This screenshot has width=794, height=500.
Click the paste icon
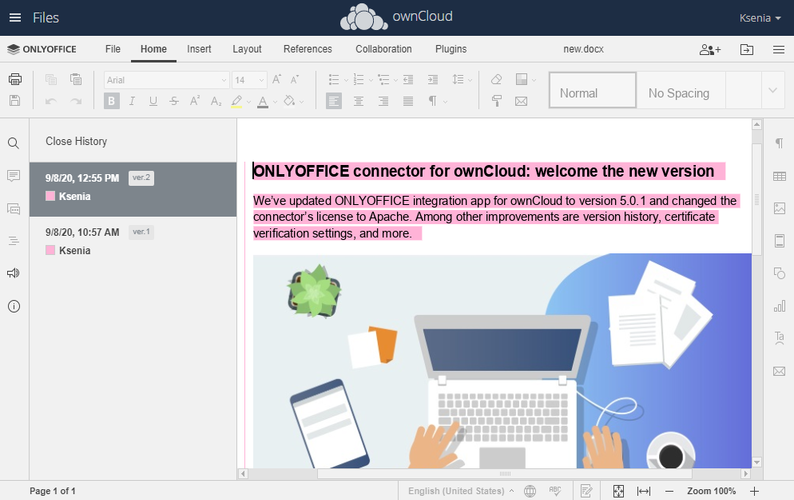point(76,79)
